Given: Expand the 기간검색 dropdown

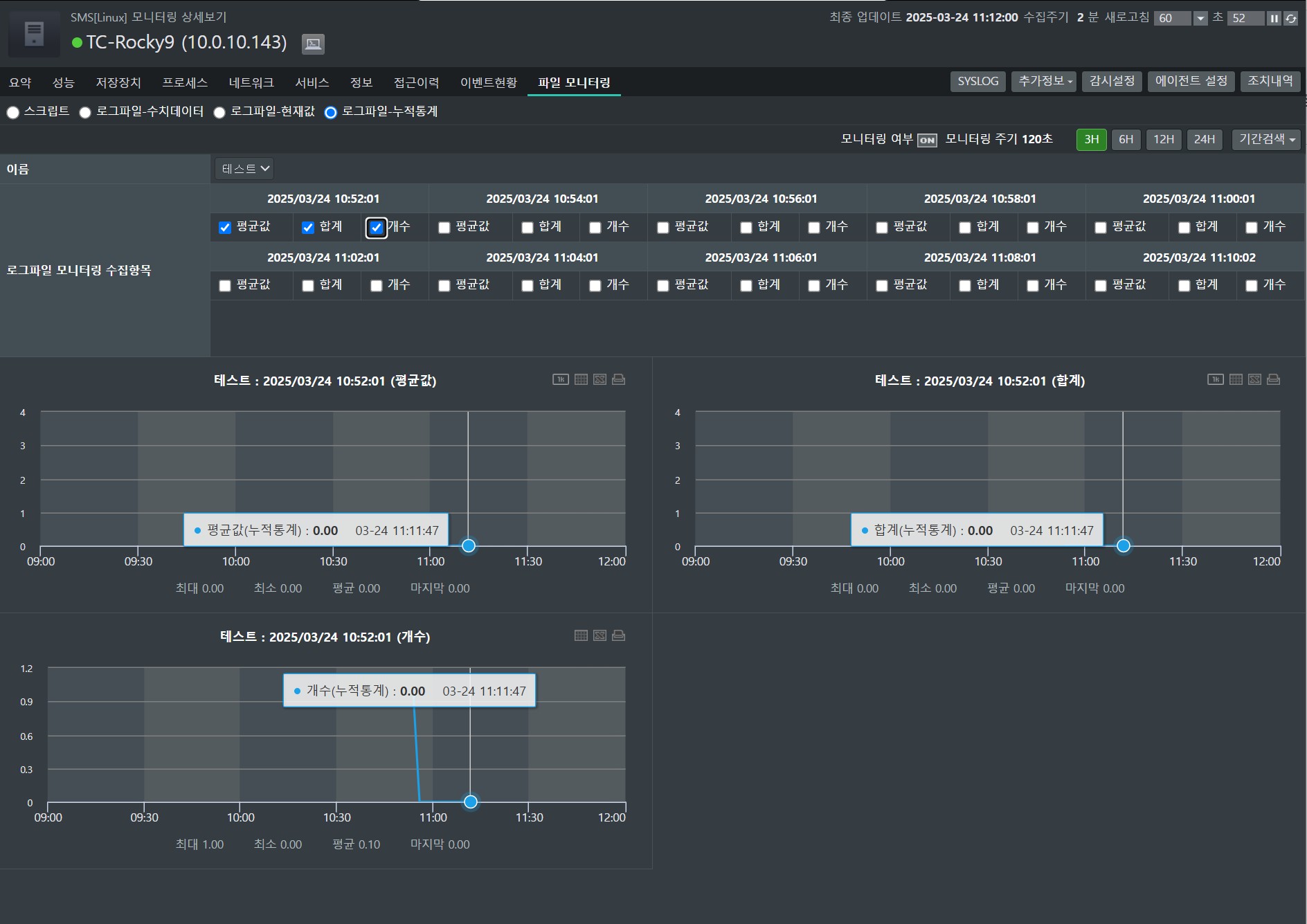Looking at the screenshot, I should (1266, 140).
